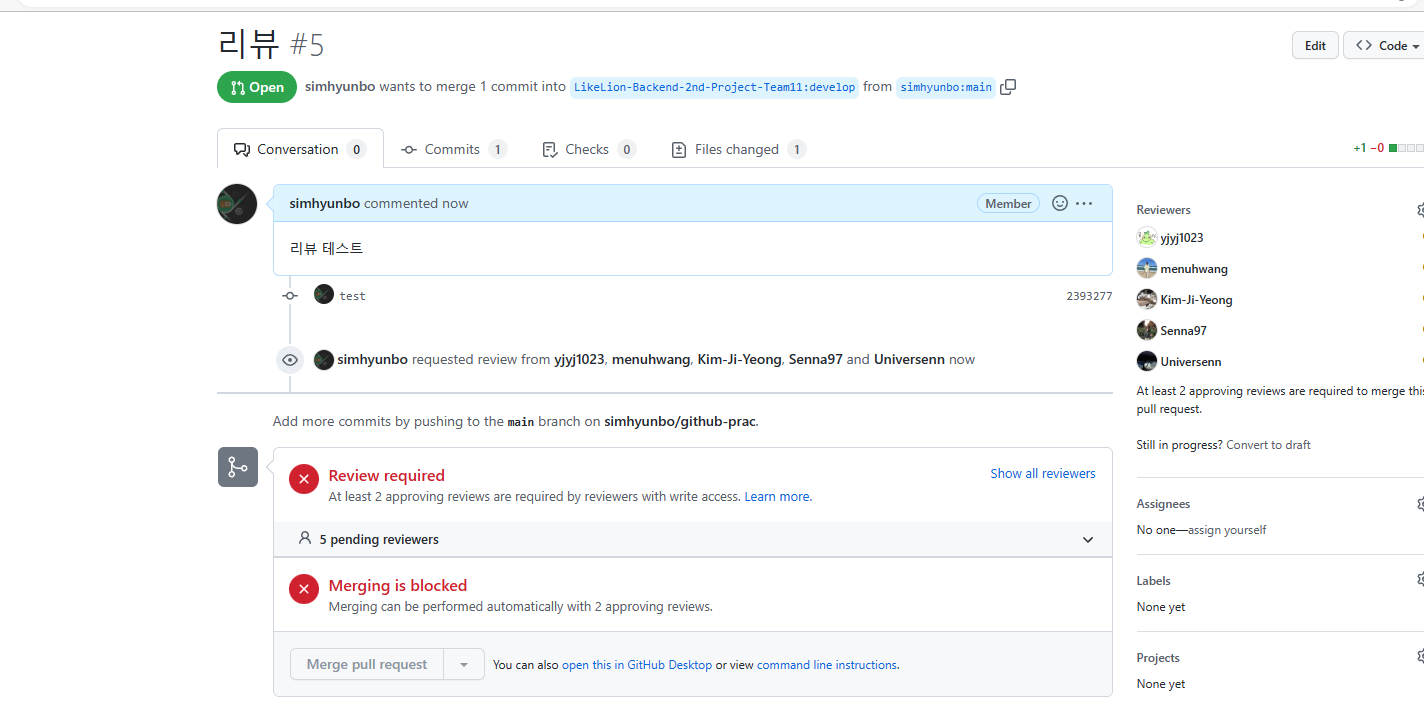This screenshot has width=1424, height=708.
Task: Click simhyunbo in the PR subtitle
Action: [x=340, y=87]
